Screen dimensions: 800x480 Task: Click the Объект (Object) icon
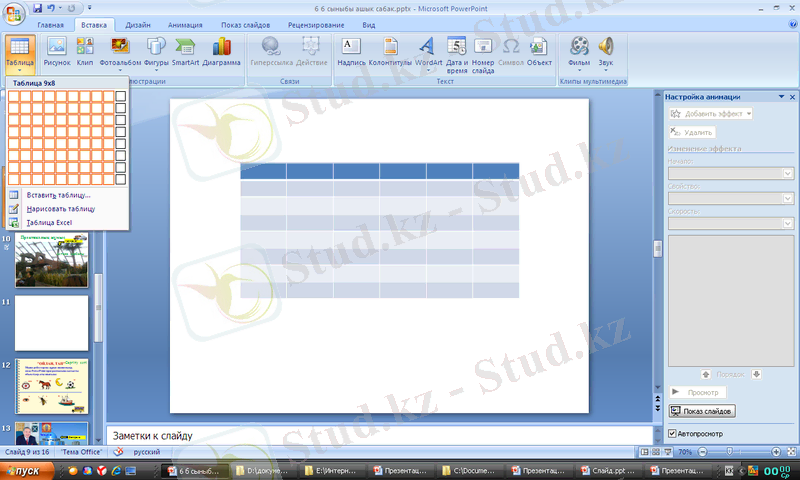click(x=539, y=51)
